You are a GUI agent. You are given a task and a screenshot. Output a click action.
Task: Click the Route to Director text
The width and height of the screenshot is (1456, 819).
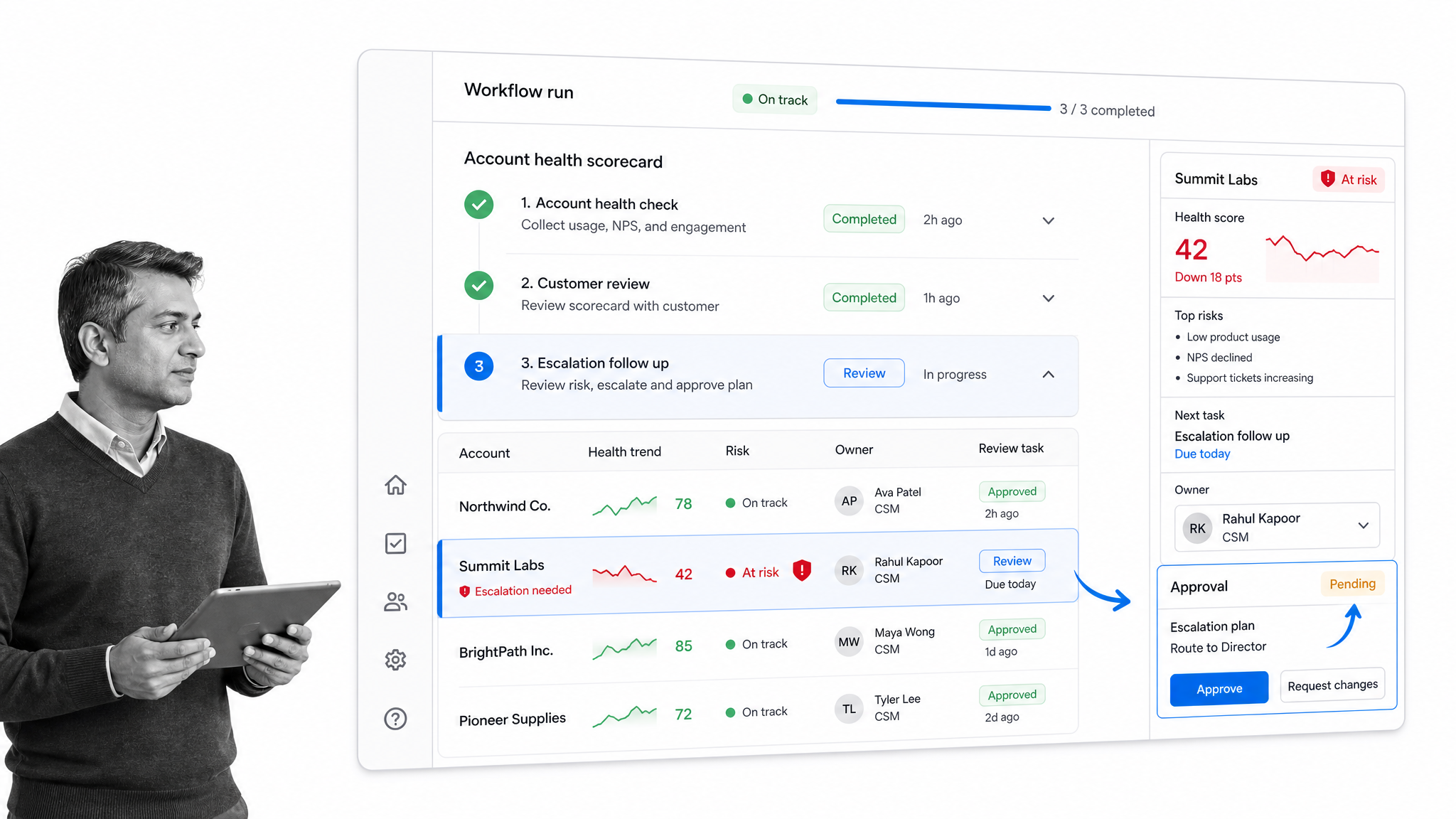[1218, 647]
